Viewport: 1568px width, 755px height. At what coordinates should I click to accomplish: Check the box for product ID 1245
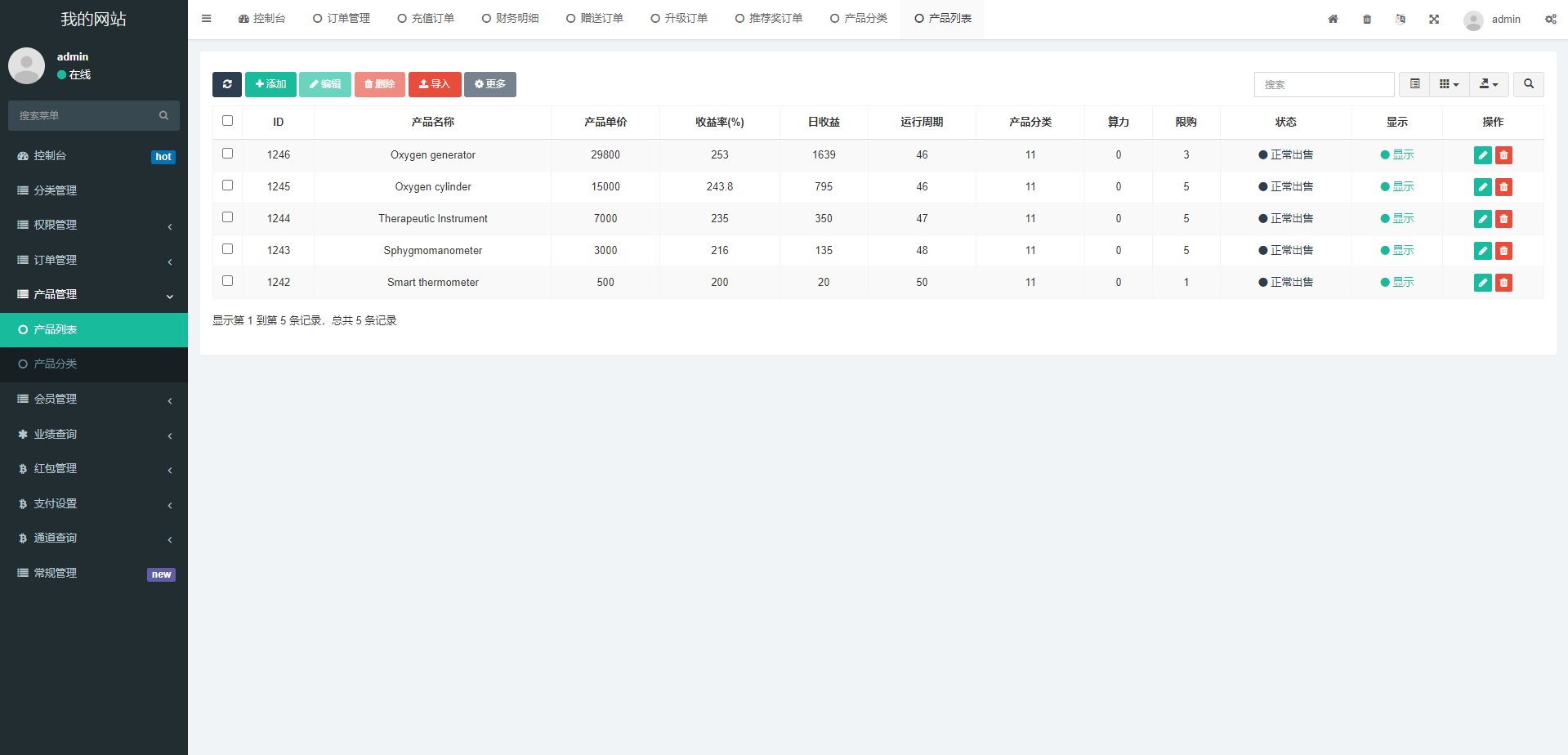coord(228,185)
